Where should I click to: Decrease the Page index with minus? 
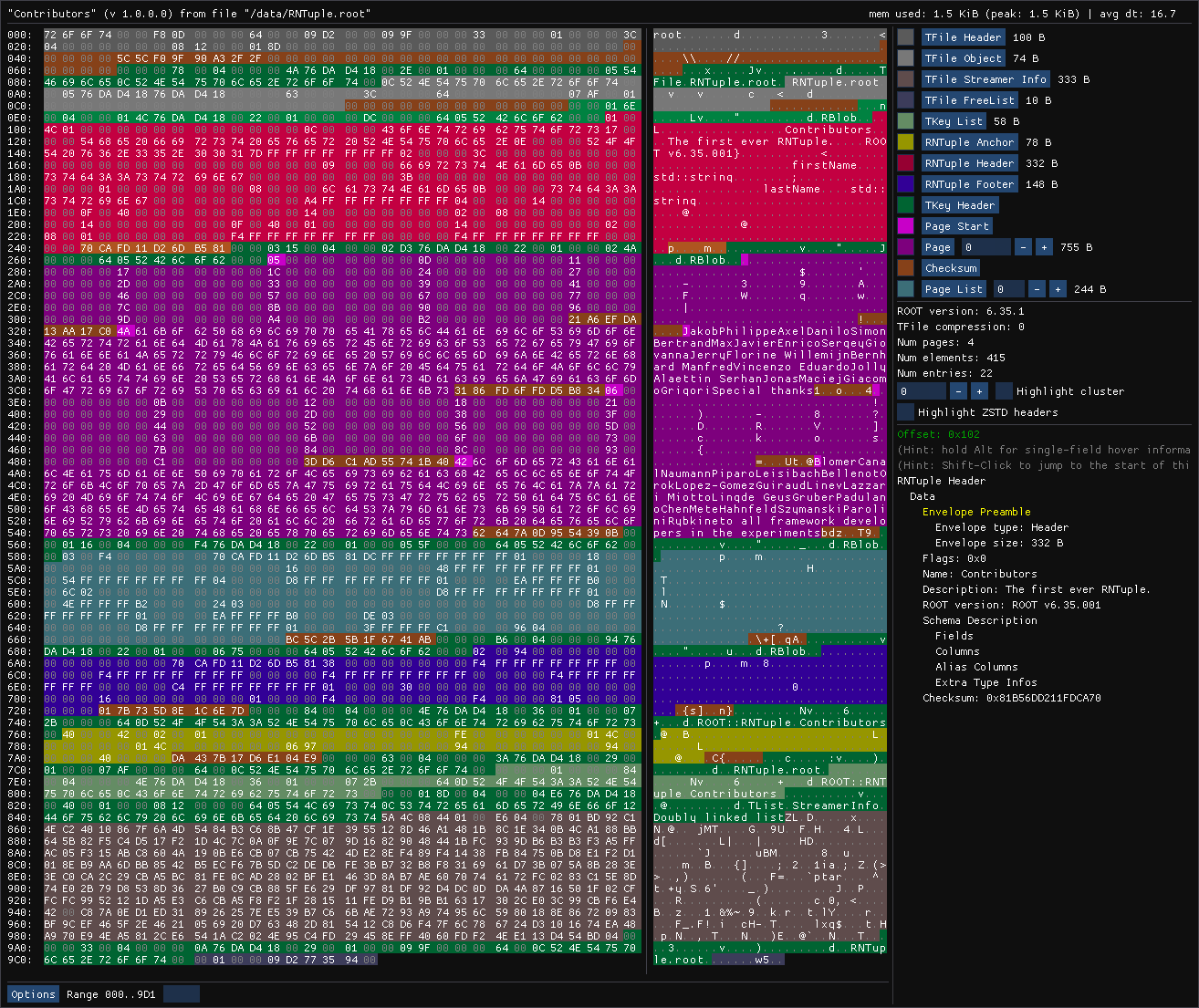1023,247
